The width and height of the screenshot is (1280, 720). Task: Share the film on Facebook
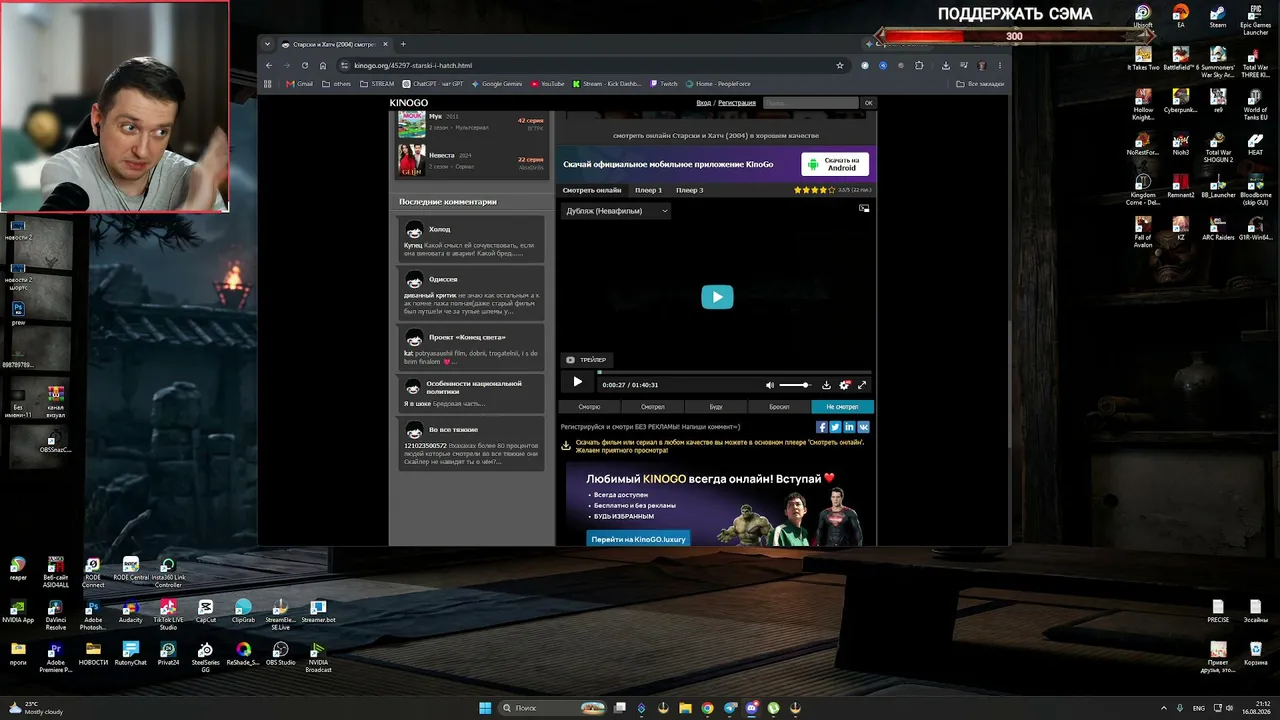tap(822, 427)
